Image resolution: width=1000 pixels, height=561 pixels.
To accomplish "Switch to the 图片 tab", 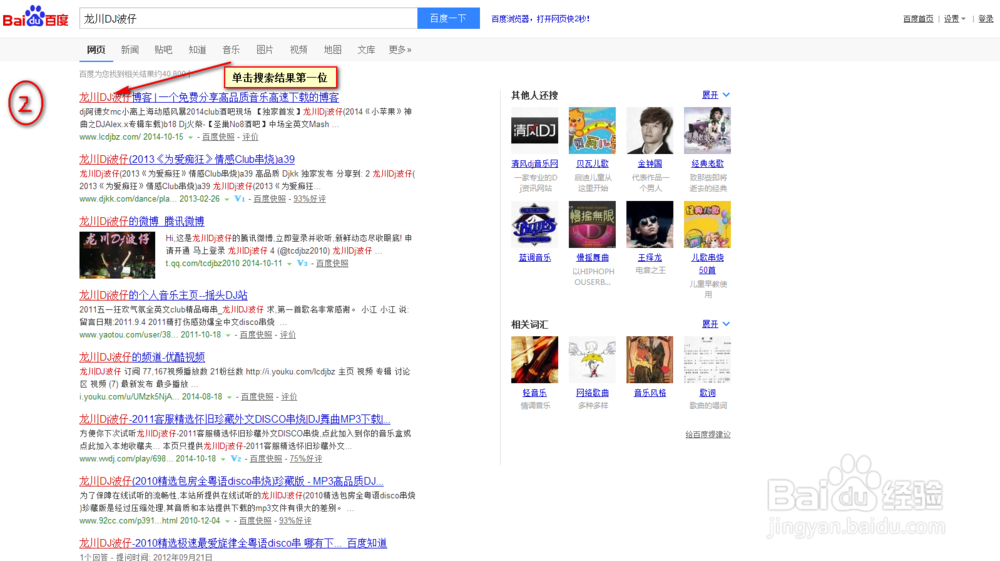I will (265, 50).
